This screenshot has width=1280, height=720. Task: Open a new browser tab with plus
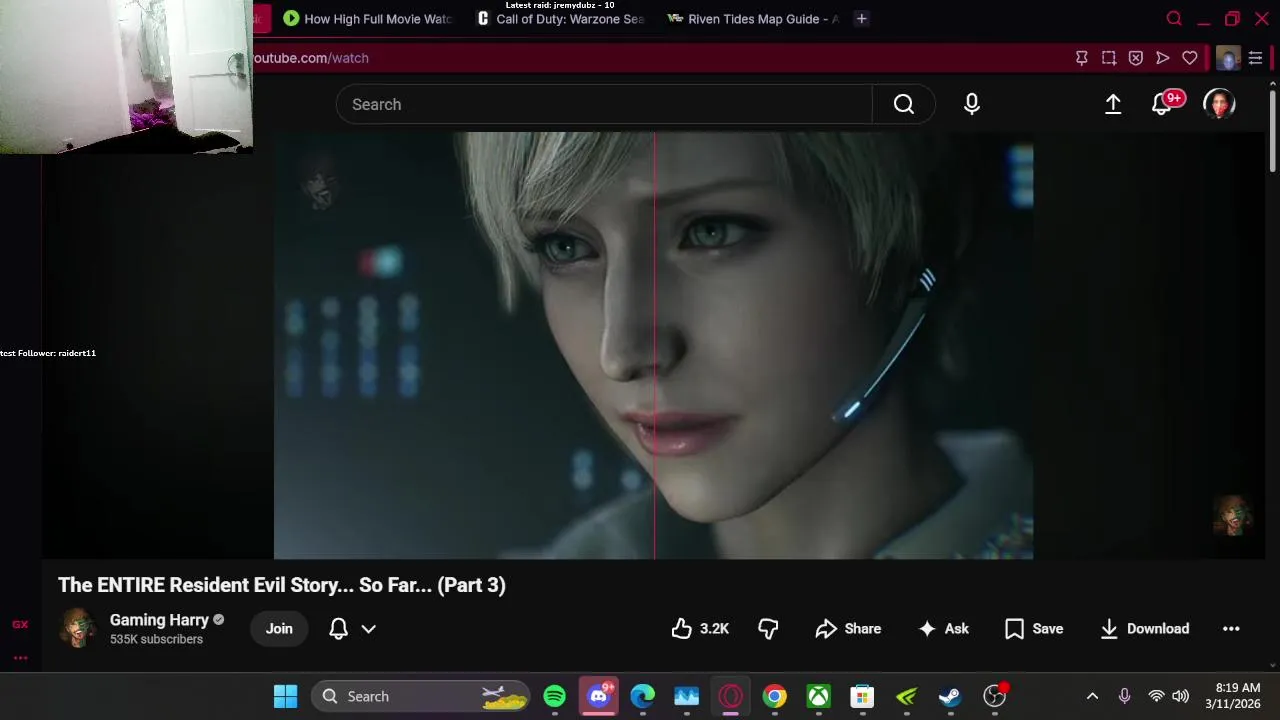861,18
